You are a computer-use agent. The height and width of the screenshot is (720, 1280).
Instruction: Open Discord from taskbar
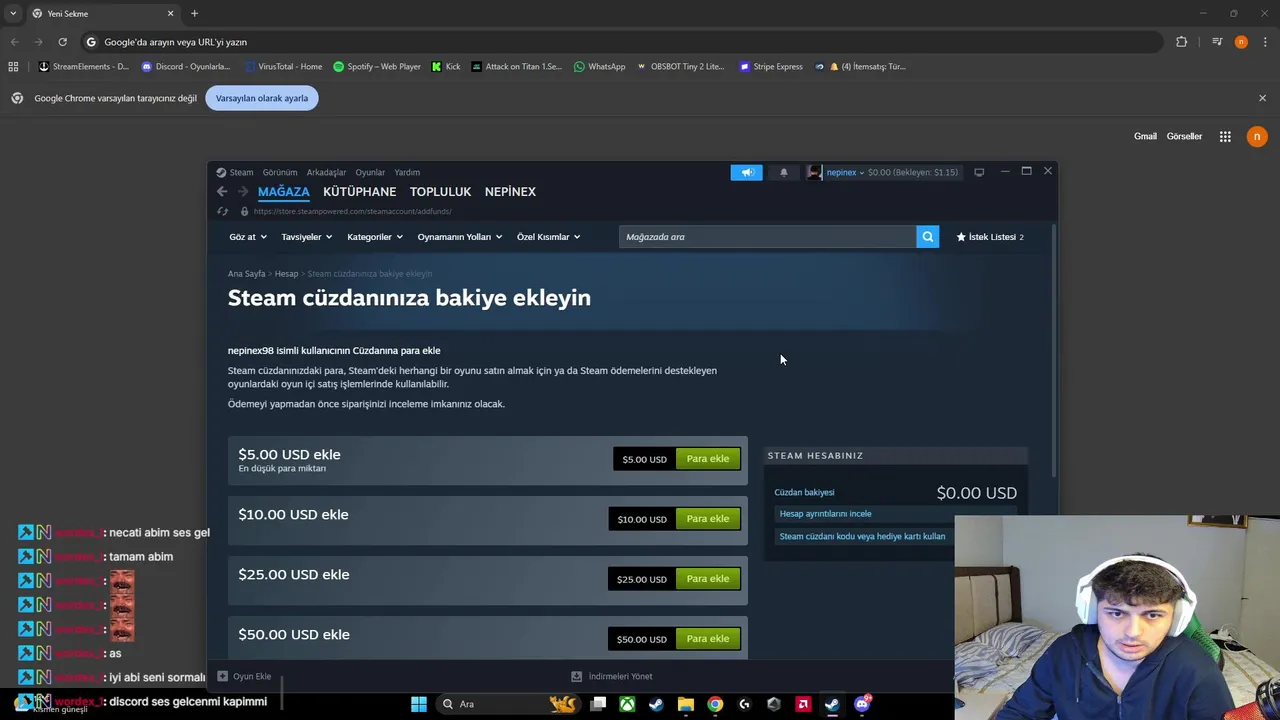[x=862, y=704]
